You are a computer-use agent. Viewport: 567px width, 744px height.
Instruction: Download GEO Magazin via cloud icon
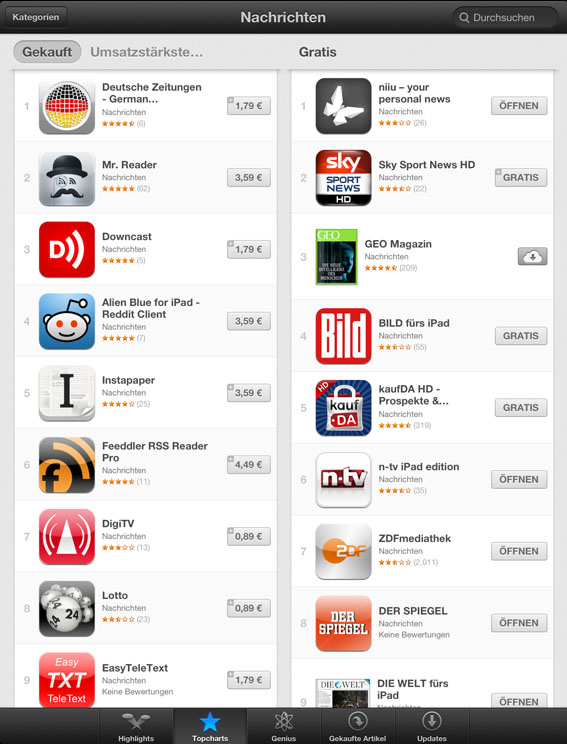point(532,256)
